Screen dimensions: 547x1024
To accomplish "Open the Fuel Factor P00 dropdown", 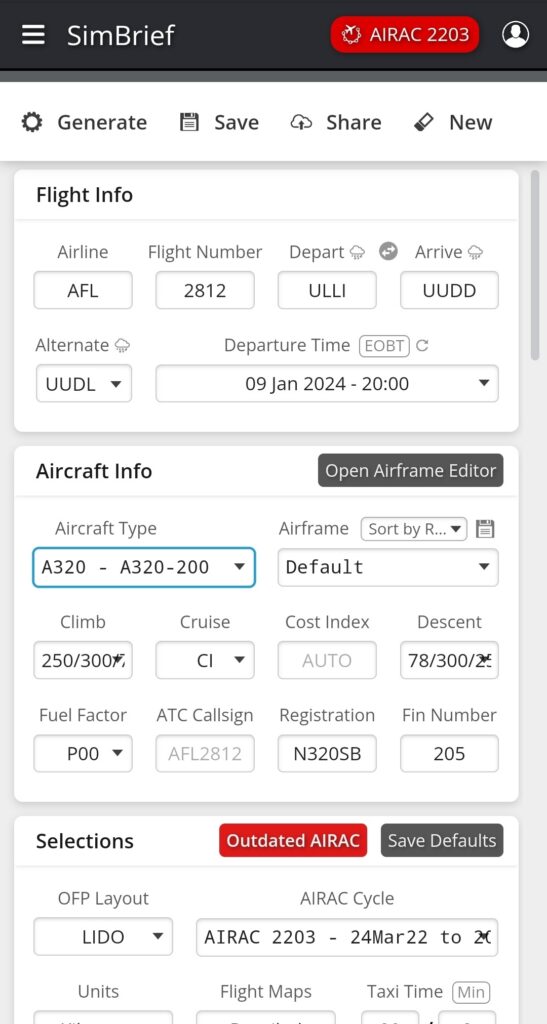I will click(83, 754).
